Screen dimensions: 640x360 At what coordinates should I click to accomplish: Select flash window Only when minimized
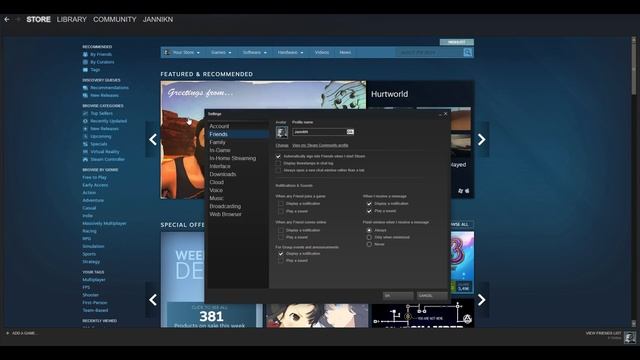369,237
